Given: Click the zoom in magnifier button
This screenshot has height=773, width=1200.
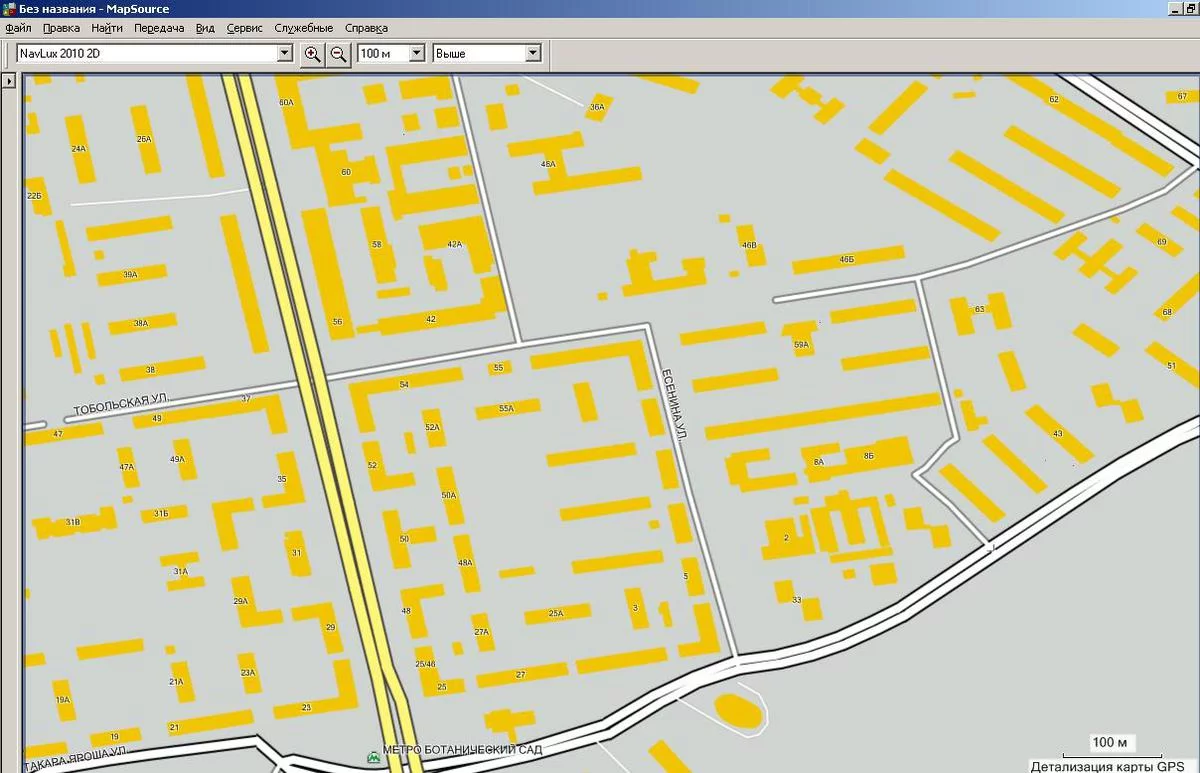Looking at the screenshot, I should pyautogui.click(x=313, y=54).
